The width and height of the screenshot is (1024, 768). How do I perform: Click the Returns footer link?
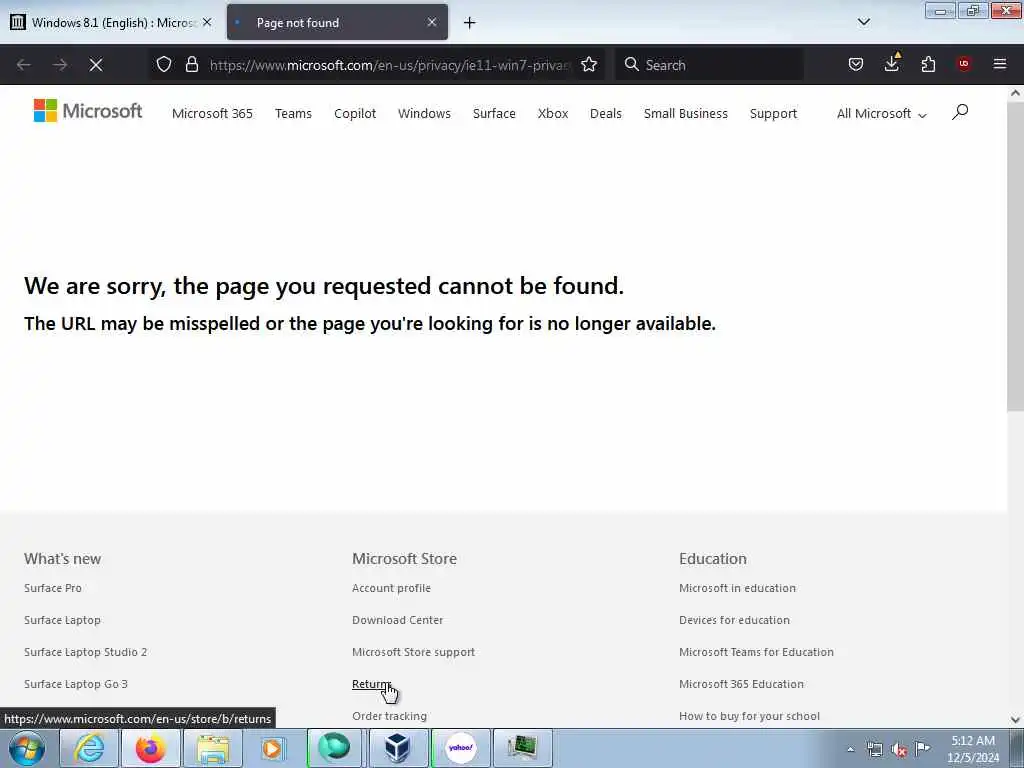pyautogui.click(x=372, y=684)
